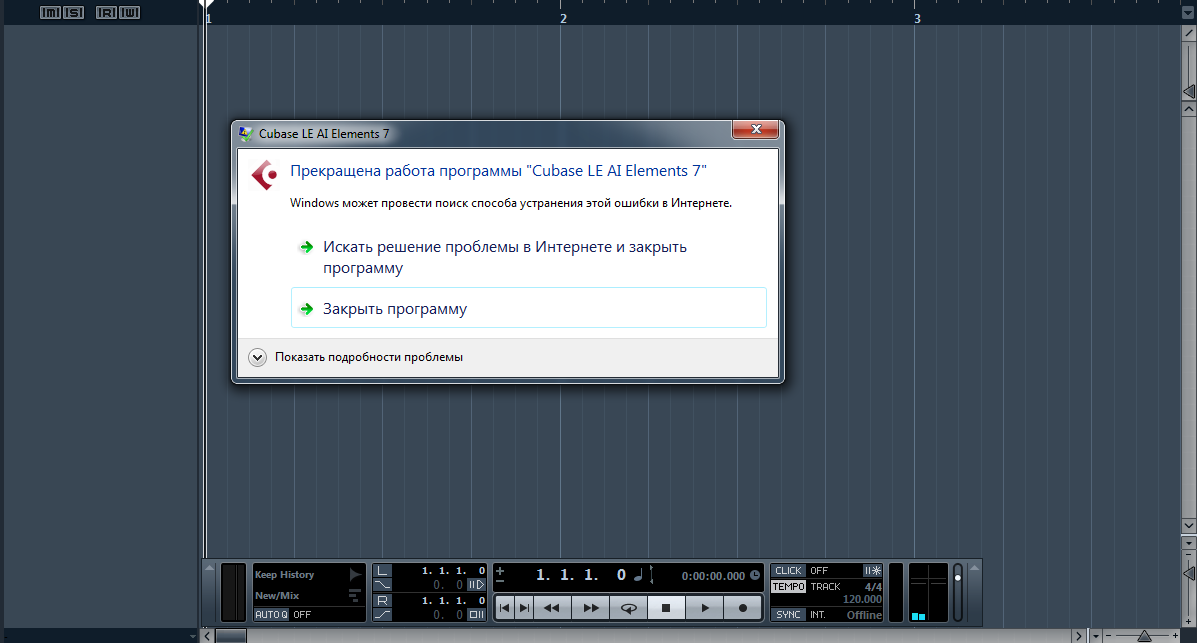This screenshot has width=1197, height=643.
Task: Toggle AUTO Q auto-quantize button
Action: (x=271, y=614)
